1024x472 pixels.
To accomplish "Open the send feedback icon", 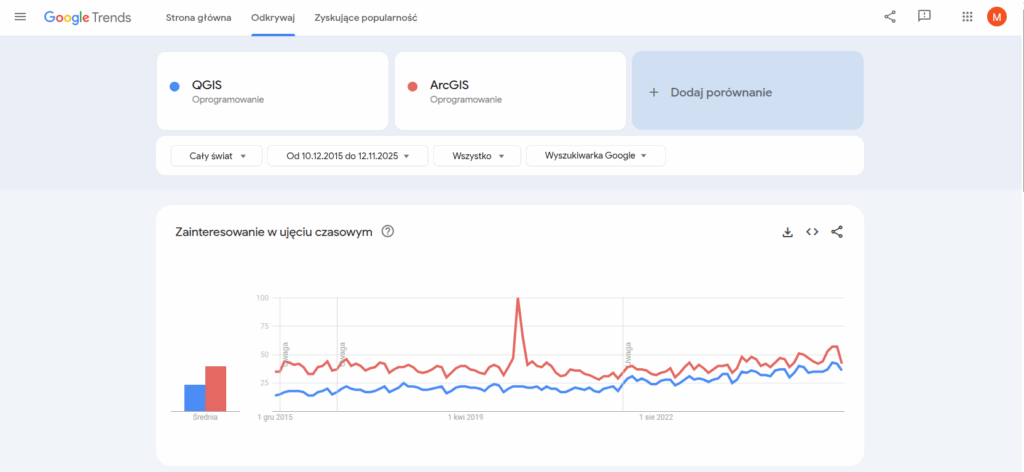I will (924, 17).
